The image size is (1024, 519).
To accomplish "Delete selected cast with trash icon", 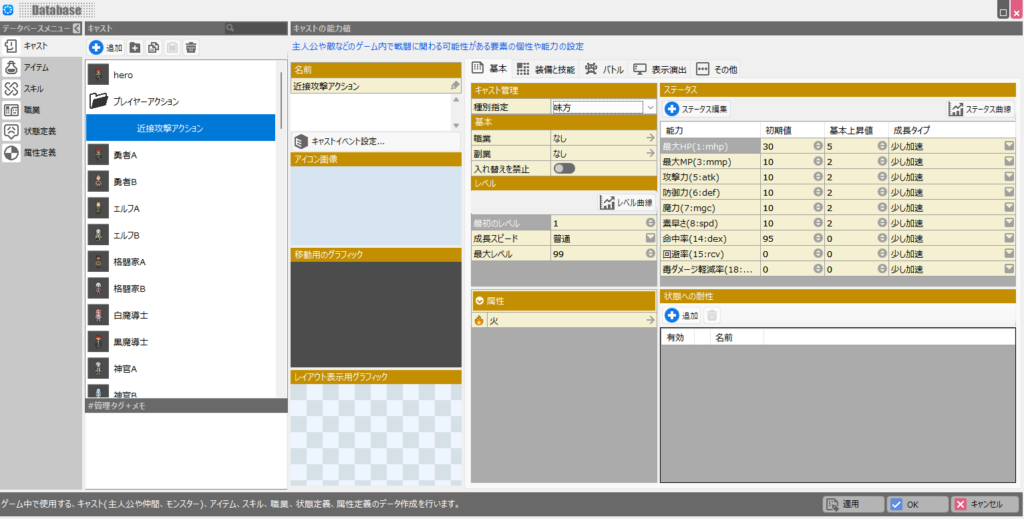I will coord(191,47).
